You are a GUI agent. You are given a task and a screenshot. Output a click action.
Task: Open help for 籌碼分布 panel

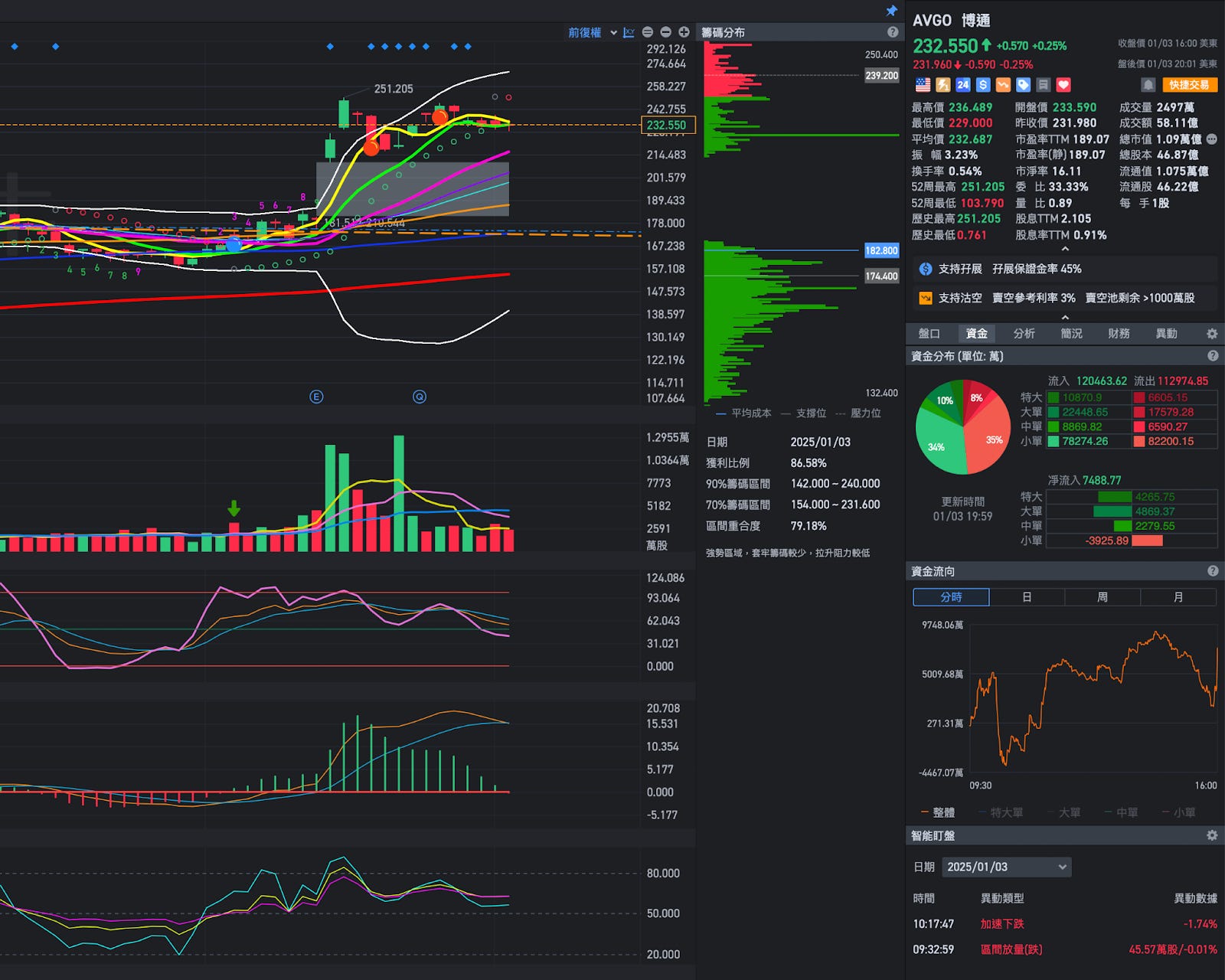pyautogui.click(x=893, y=32)
